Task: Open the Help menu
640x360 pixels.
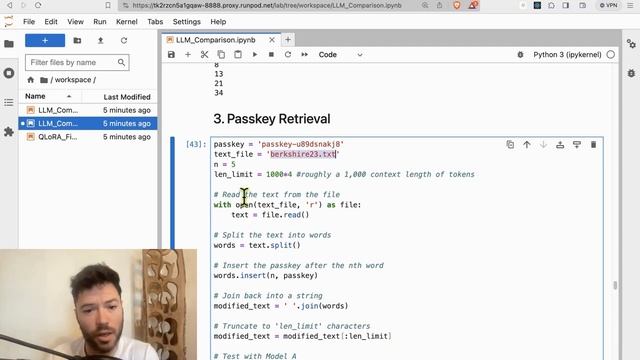Action: click(218, 22)
